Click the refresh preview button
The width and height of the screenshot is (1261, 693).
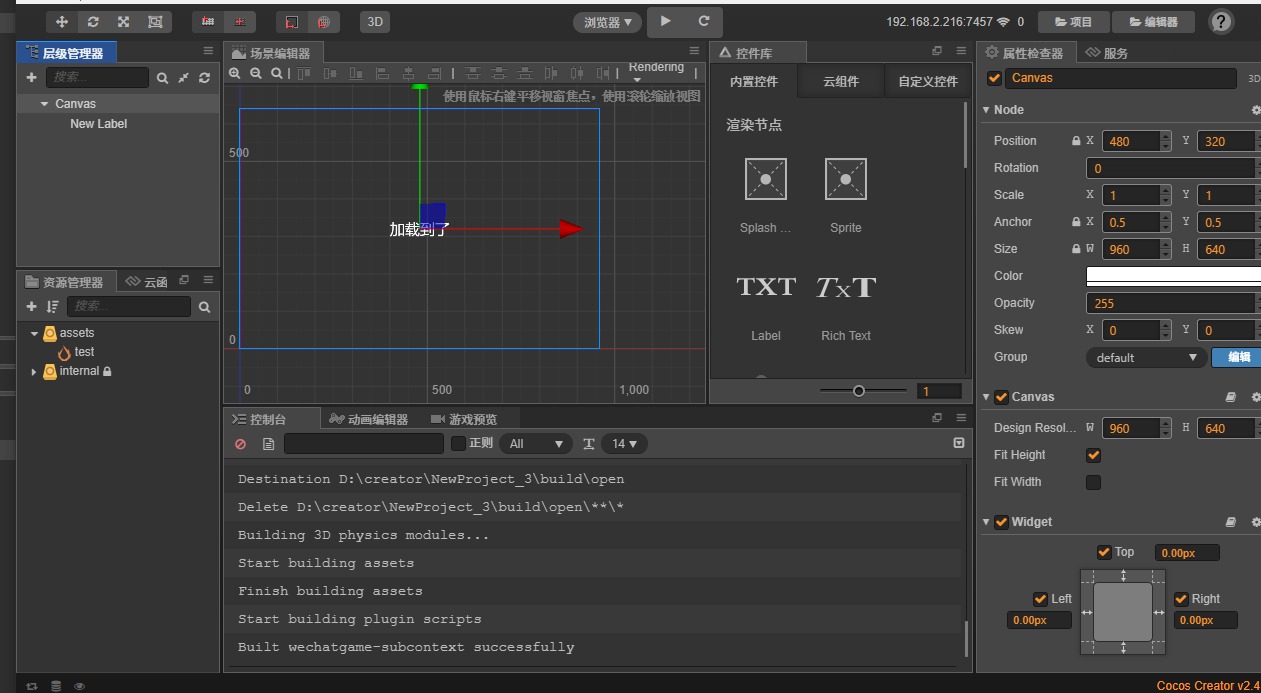click(x=704, y=21)
